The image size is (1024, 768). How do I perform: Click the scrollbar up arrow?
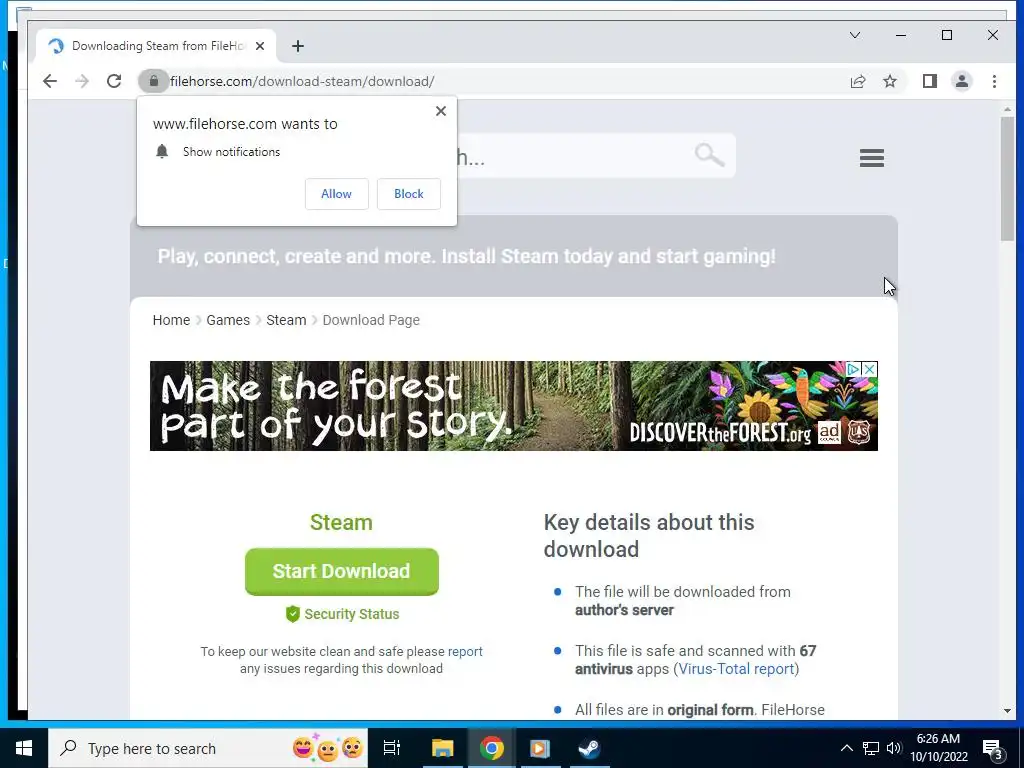(1008, 109)
